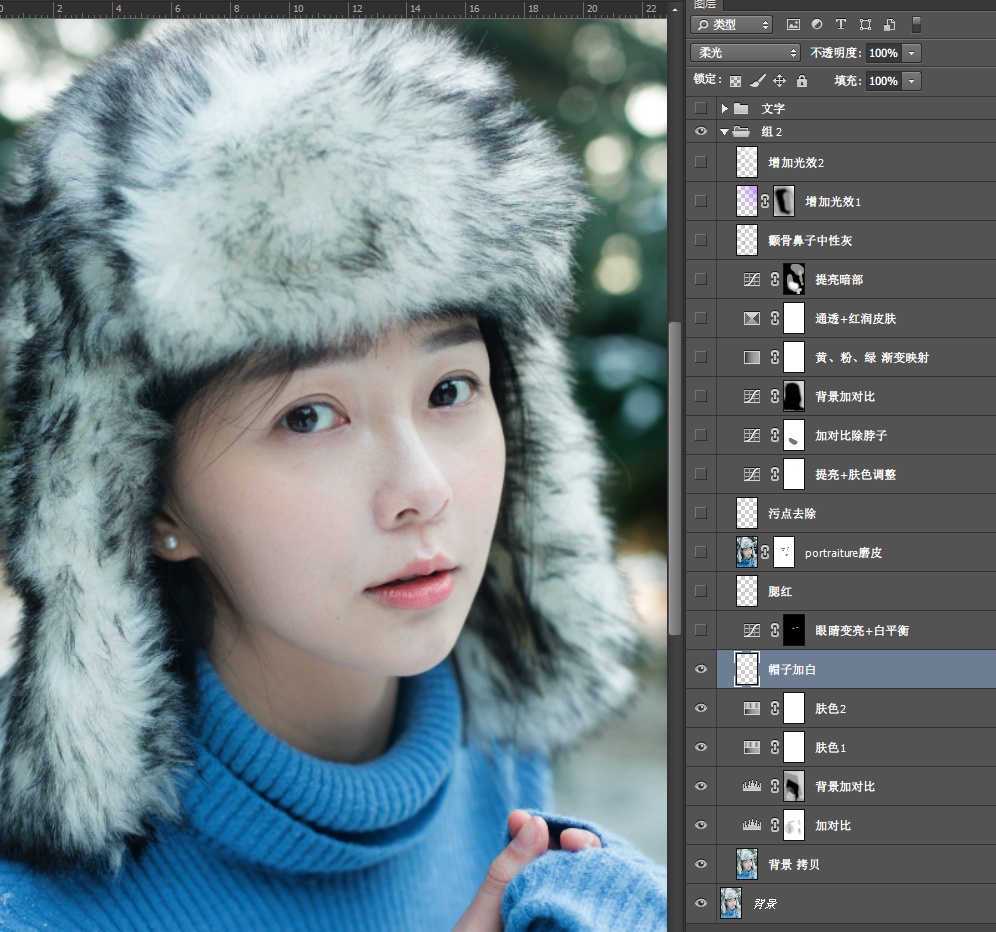Click lock transparent pixels icon
Viewport: 996px width, 932px height.
pyautogui.click(x=736, y=81)
